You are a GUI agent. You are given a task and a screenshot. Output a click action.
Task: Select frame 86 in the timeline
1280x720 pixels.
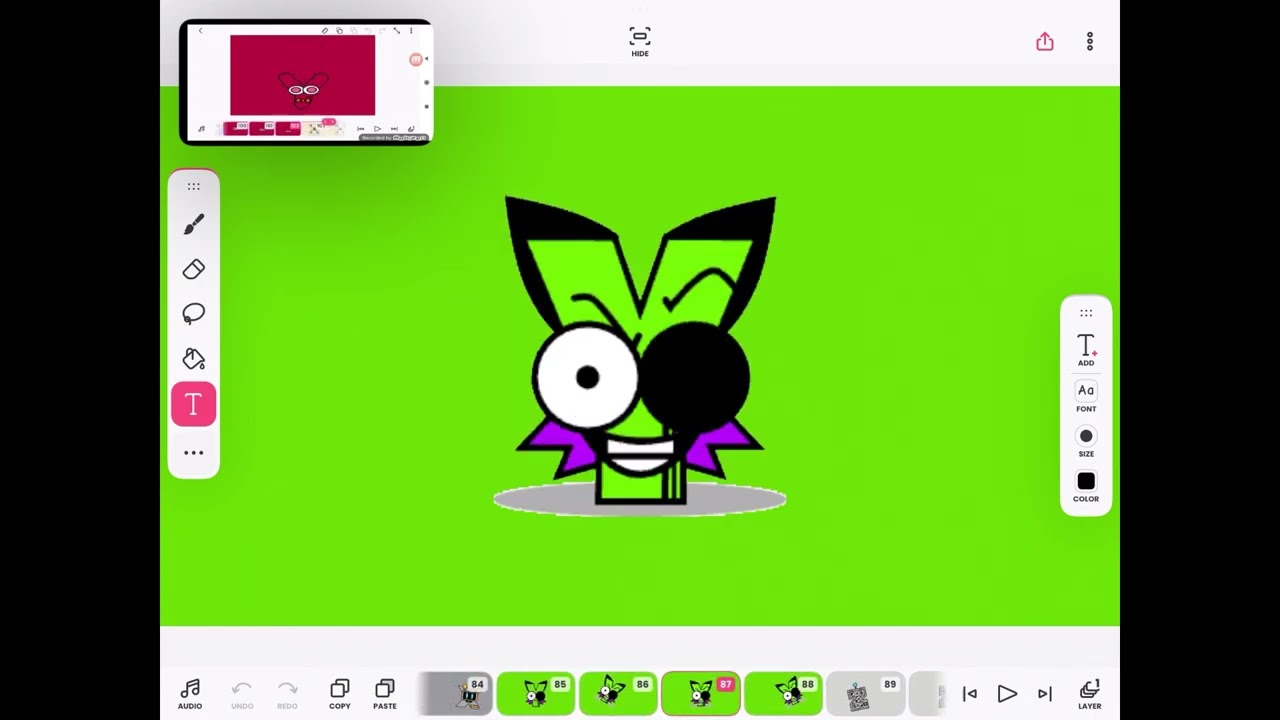(x=618, y=694)
